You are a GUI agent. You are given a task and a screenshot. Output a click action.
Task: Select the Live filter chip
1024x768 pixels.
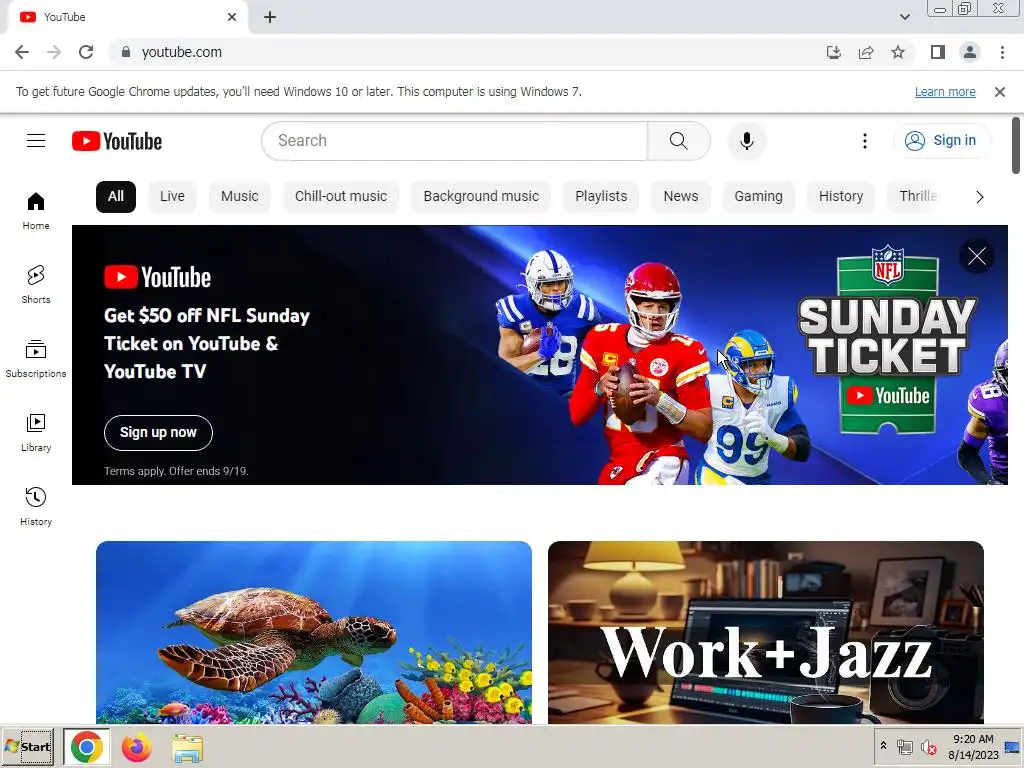(x=172, y=197)
